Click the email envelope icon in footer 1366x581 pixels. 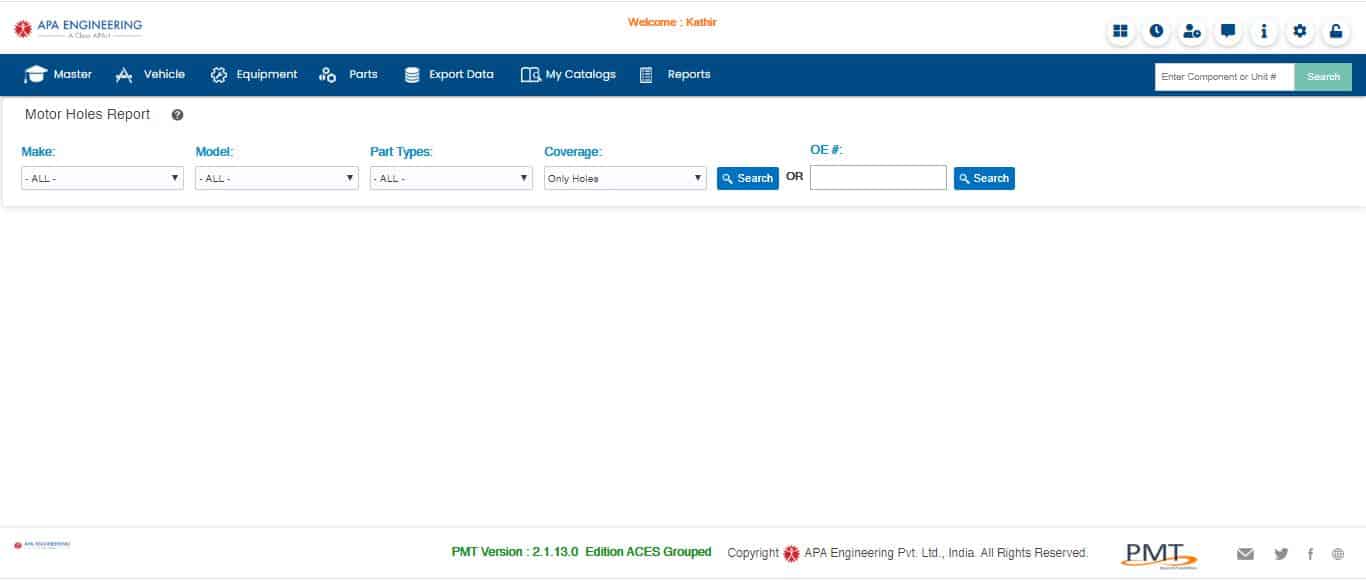point(1245,554)
